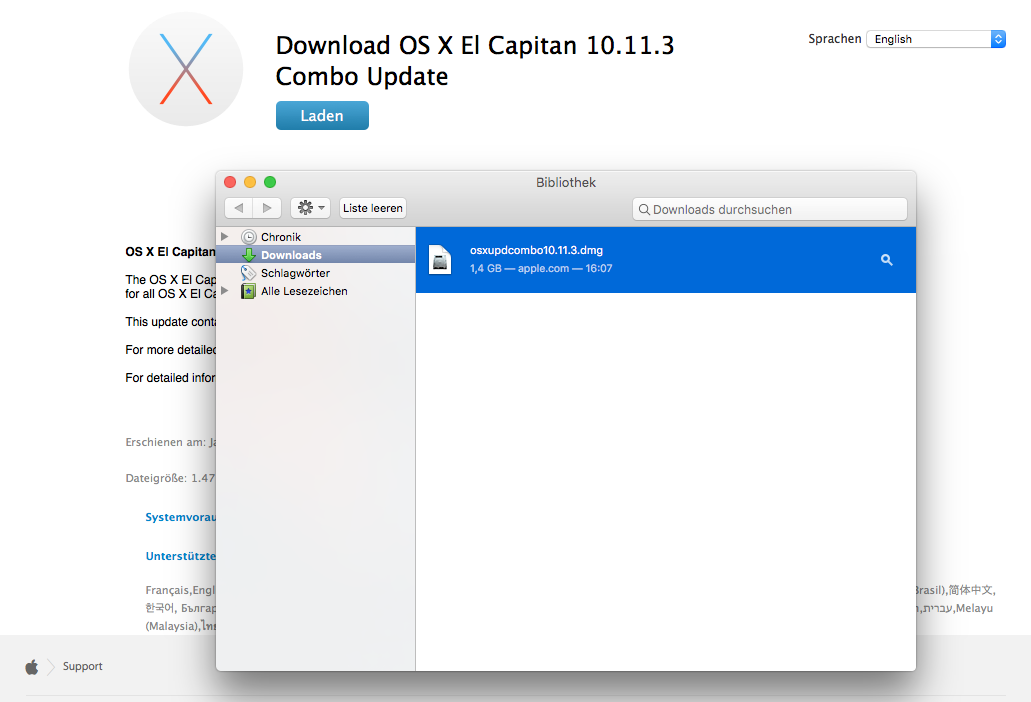Click the forward arrow in Bibliothek window
The width and height of the screenshot is (1031, 702).
click(267, 208)
